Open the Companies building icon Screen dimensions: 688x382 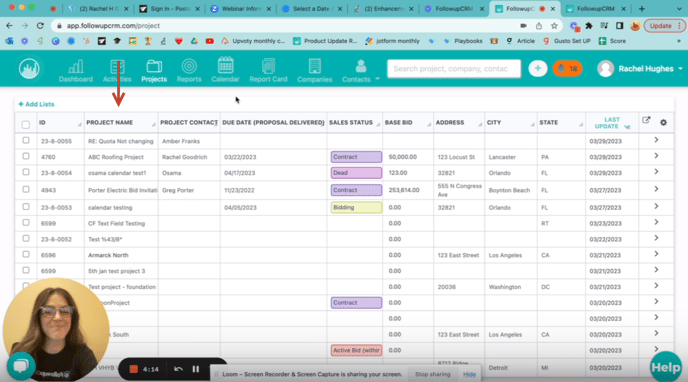pyautogui.click(x=314, y=66)
